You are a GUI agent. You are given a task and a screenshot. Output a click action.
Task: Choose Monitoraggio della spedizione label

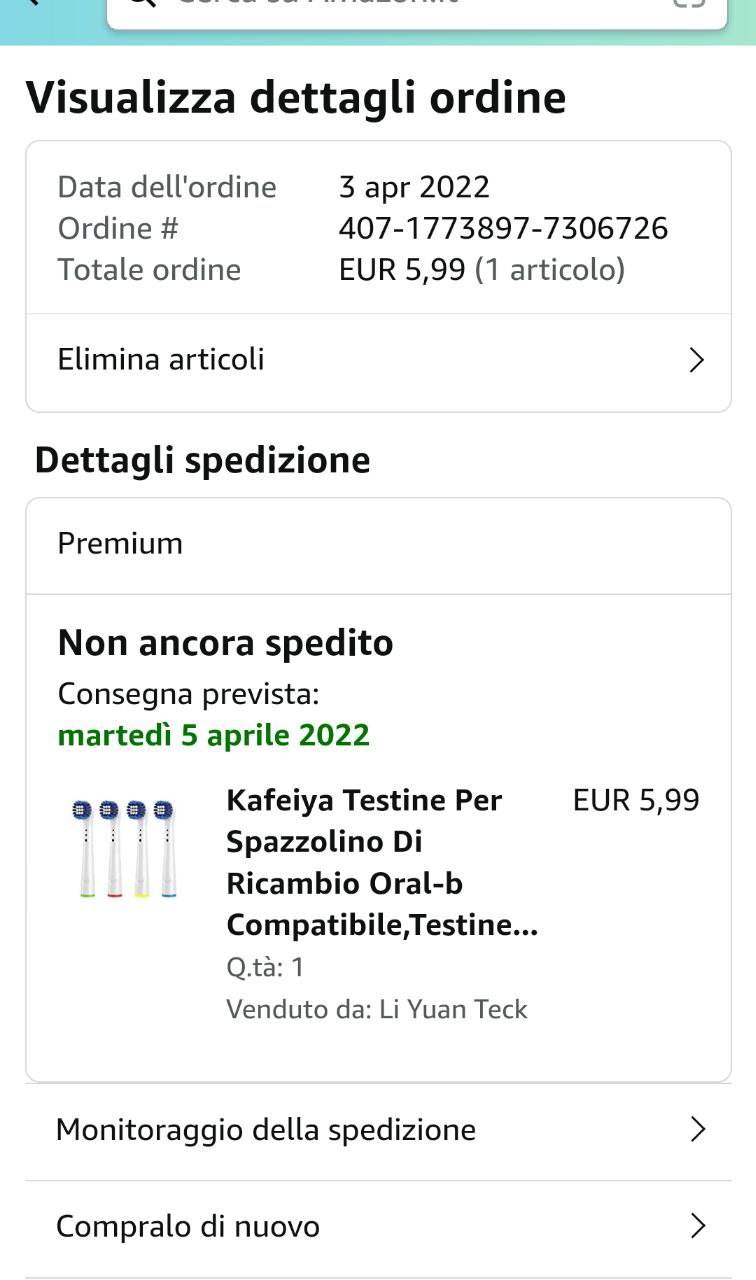click(x=266, y=1130)
